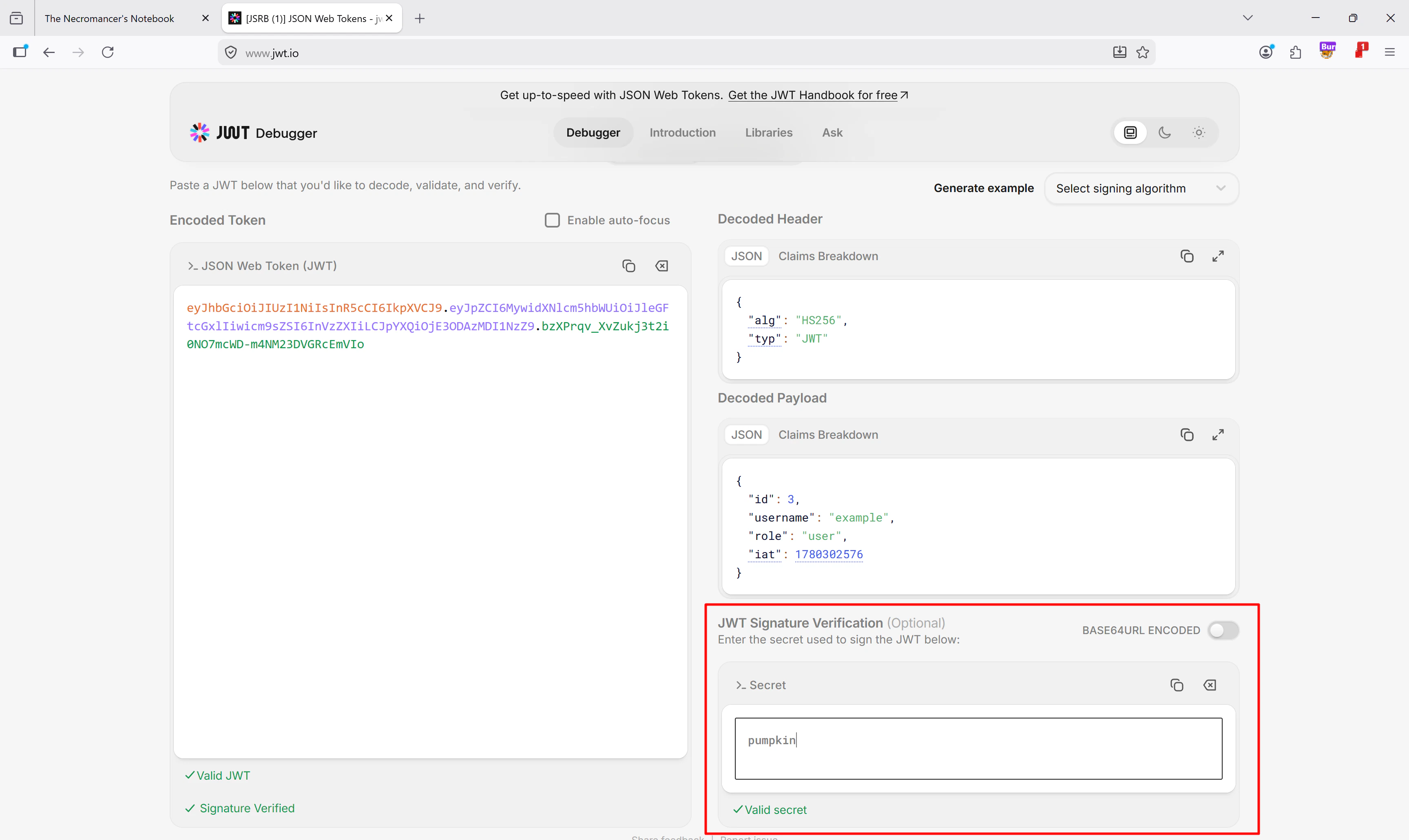Viewport: 1409px width, 840px height.
Task: Open the browser account icon
Action: (x=1266, y=52)
